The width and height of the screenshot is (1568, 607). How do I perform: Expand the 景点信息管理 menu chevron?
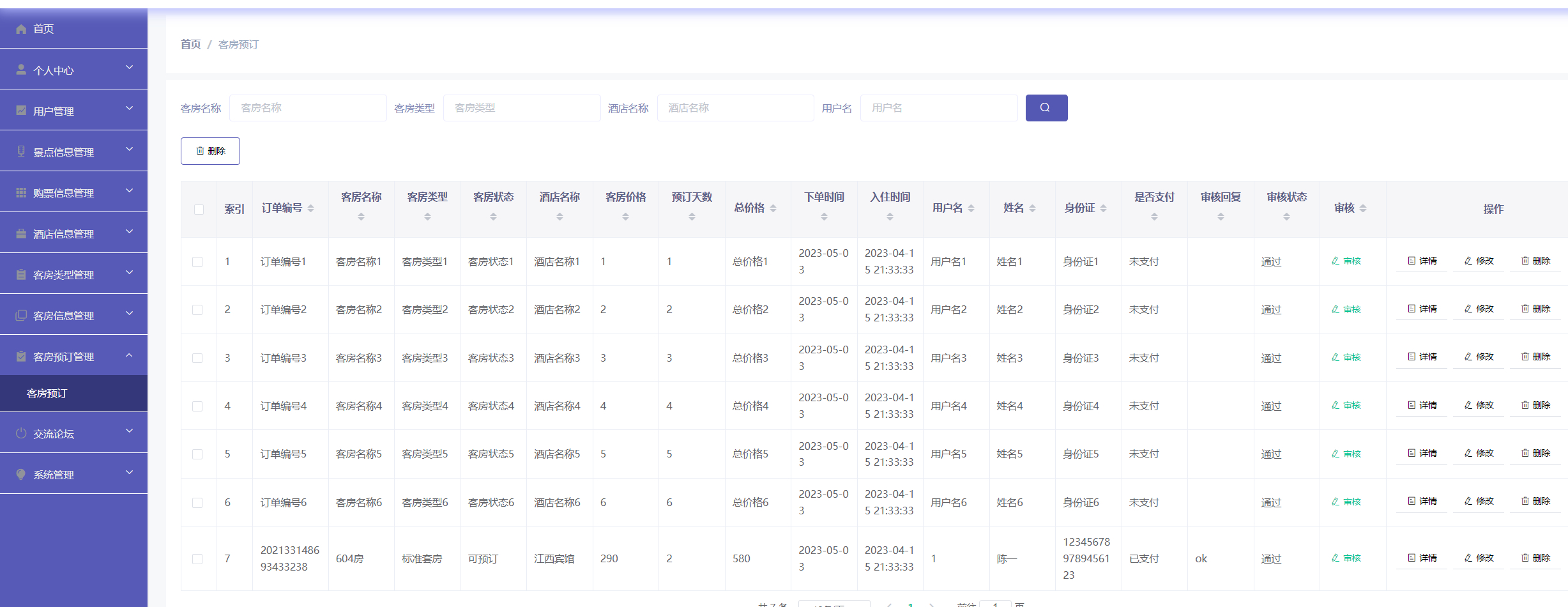pyautogui.click(x=130, y=149)
